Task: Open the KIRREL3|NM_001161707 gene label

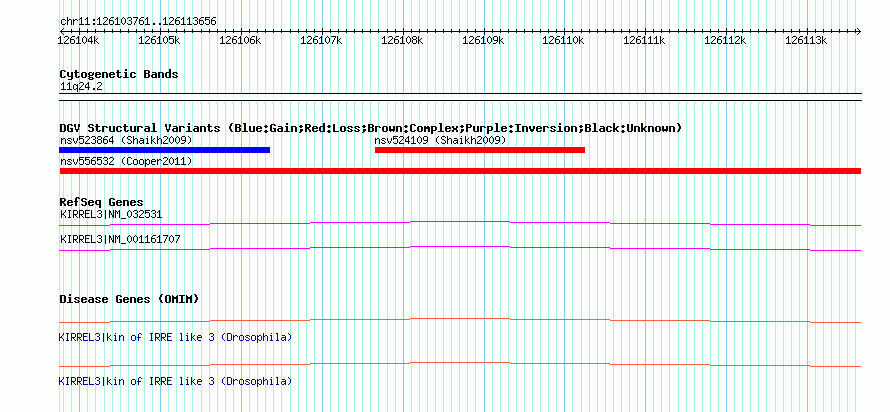Action: pyautogui.click(x=120, y=239)
